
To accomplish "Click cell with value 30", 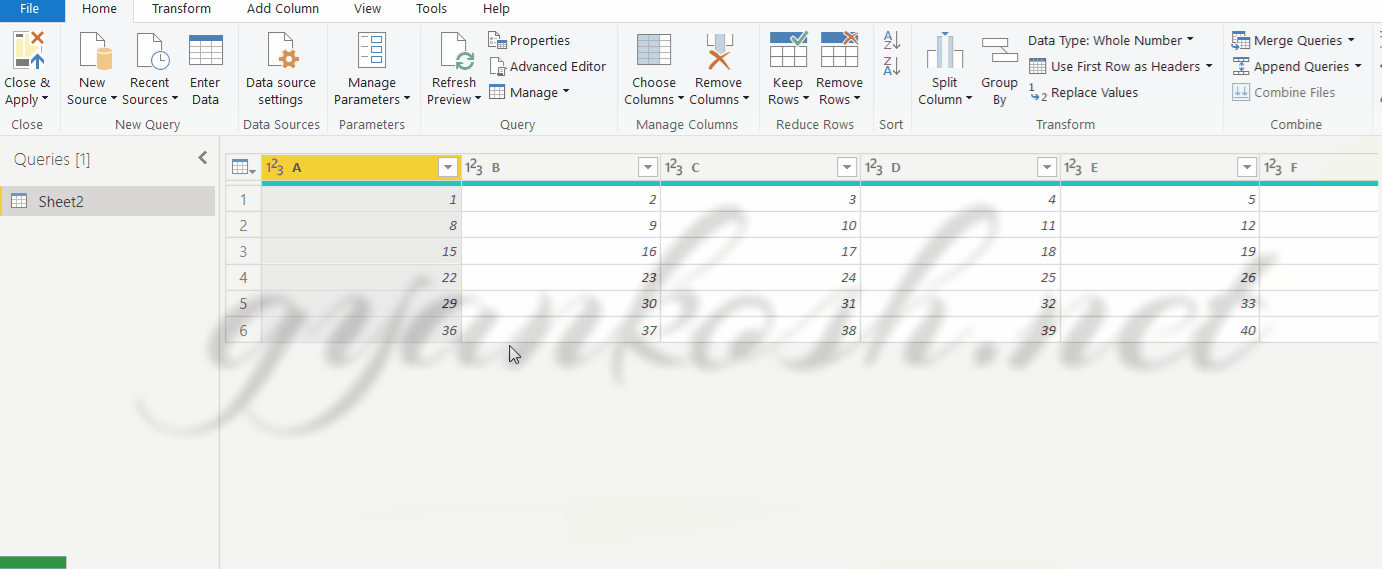I will click(561, 304).
